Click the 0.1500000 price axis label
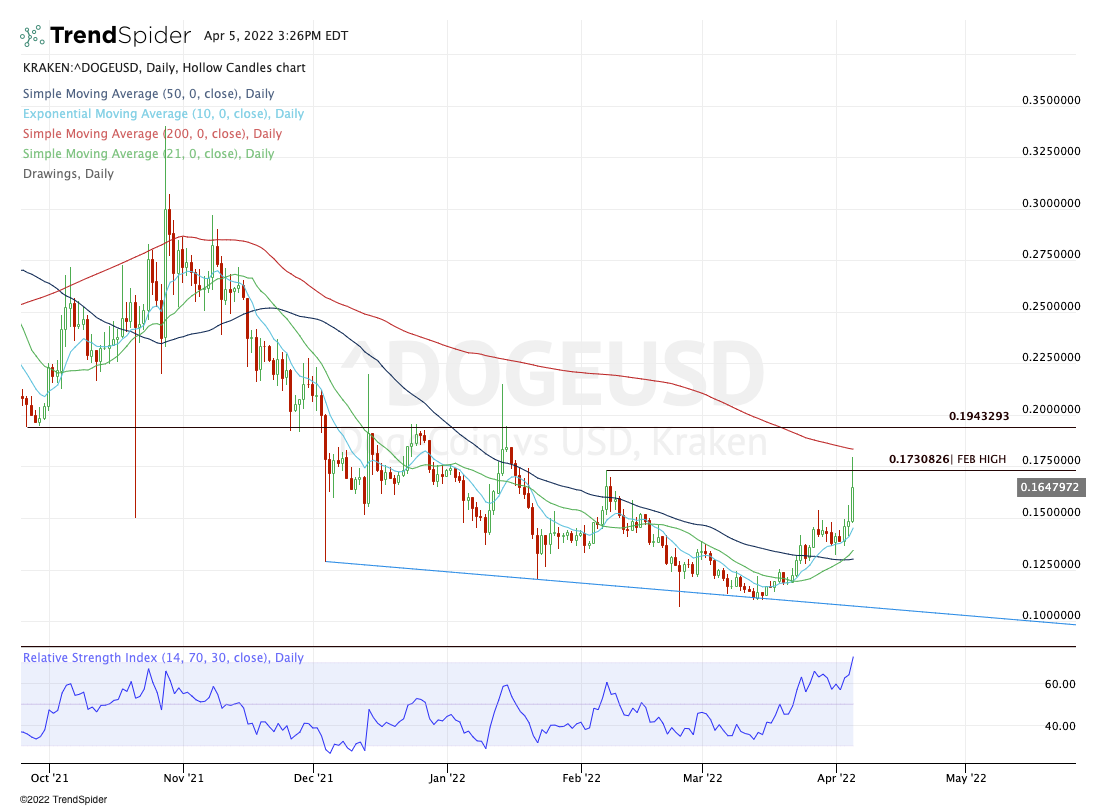Image resolution: width=1106 pixels, height=809 pixels. (x=1051, y=512)
